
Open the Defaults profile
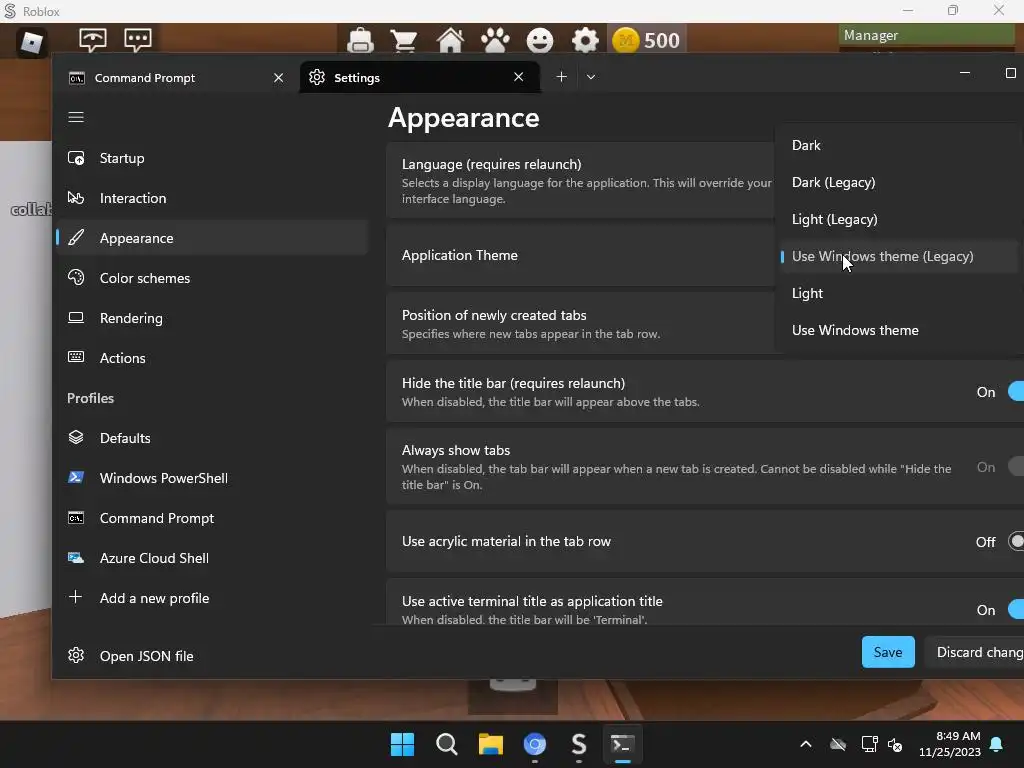pos(212,438)
